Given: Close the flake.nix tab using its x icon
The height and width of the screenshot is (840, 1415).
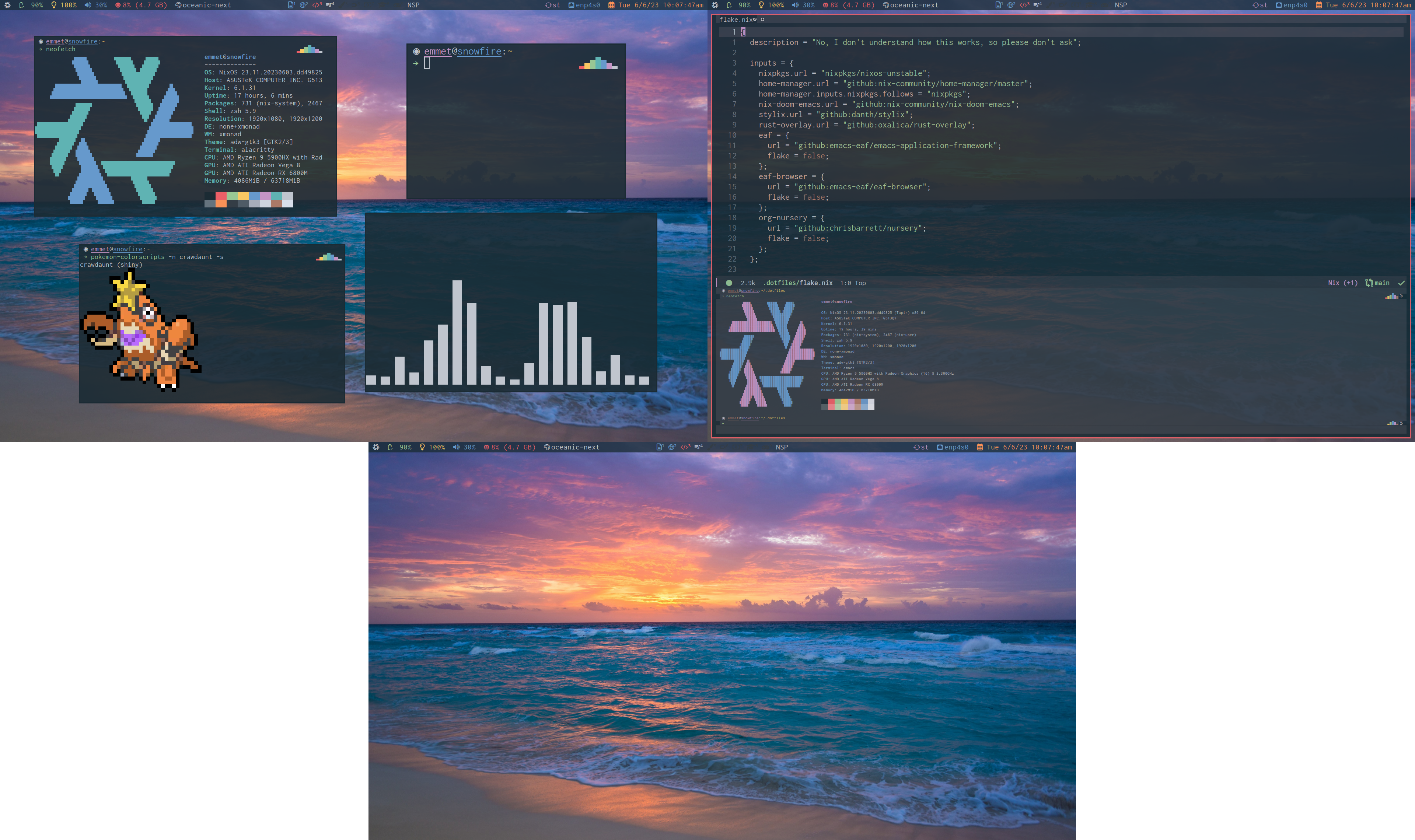Looking at the screenshot, I should [x=755, y=19].
